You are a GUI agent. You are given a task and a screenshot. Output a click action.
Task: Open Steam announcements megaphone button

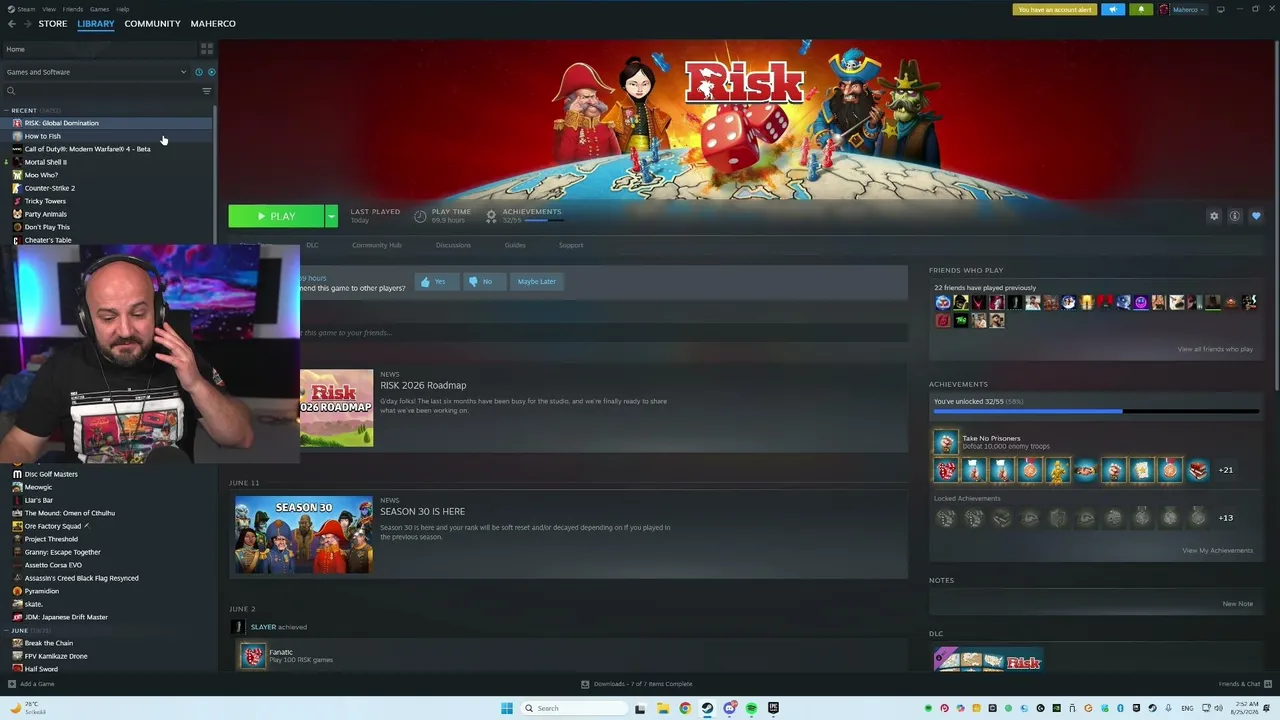1113,10
